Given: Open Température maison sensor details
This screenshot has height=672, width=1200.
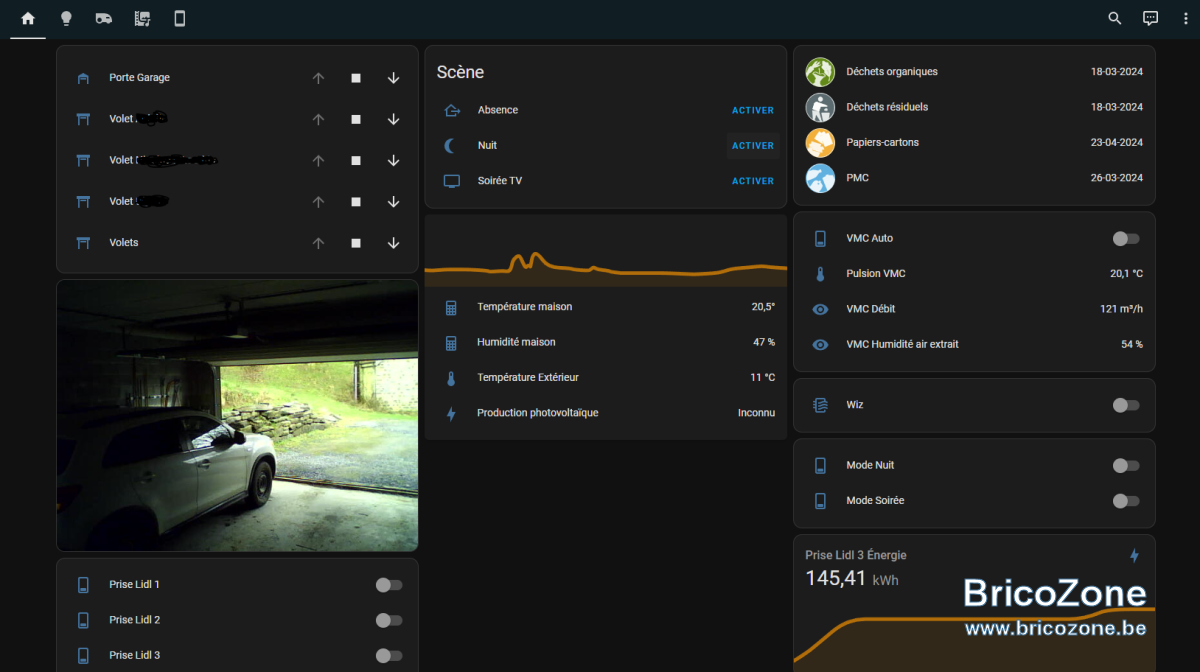Looking at the screenshot, I should click(606, 307).
